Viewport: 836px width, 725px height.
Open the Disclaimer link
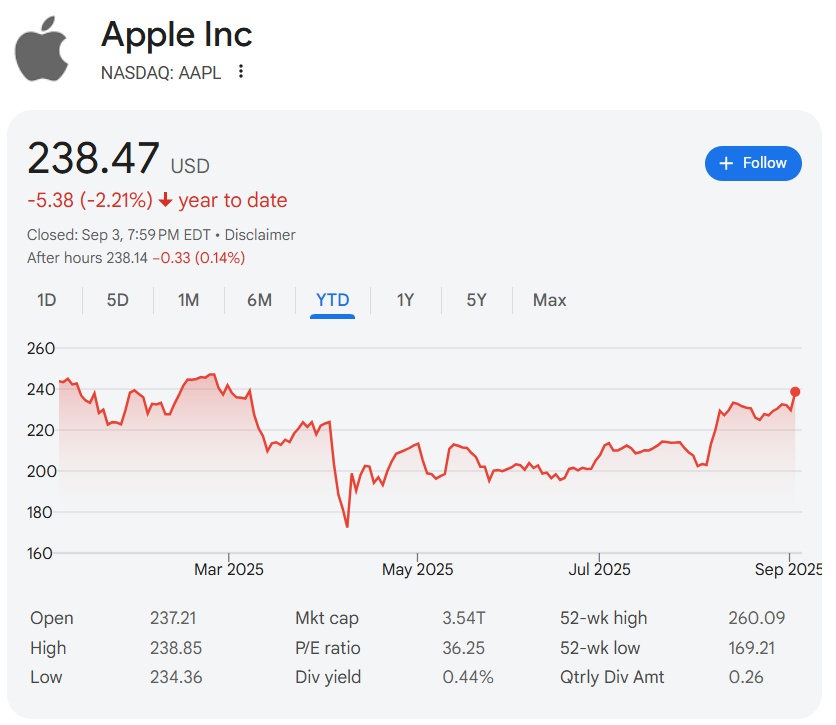[x=260, y=235]
